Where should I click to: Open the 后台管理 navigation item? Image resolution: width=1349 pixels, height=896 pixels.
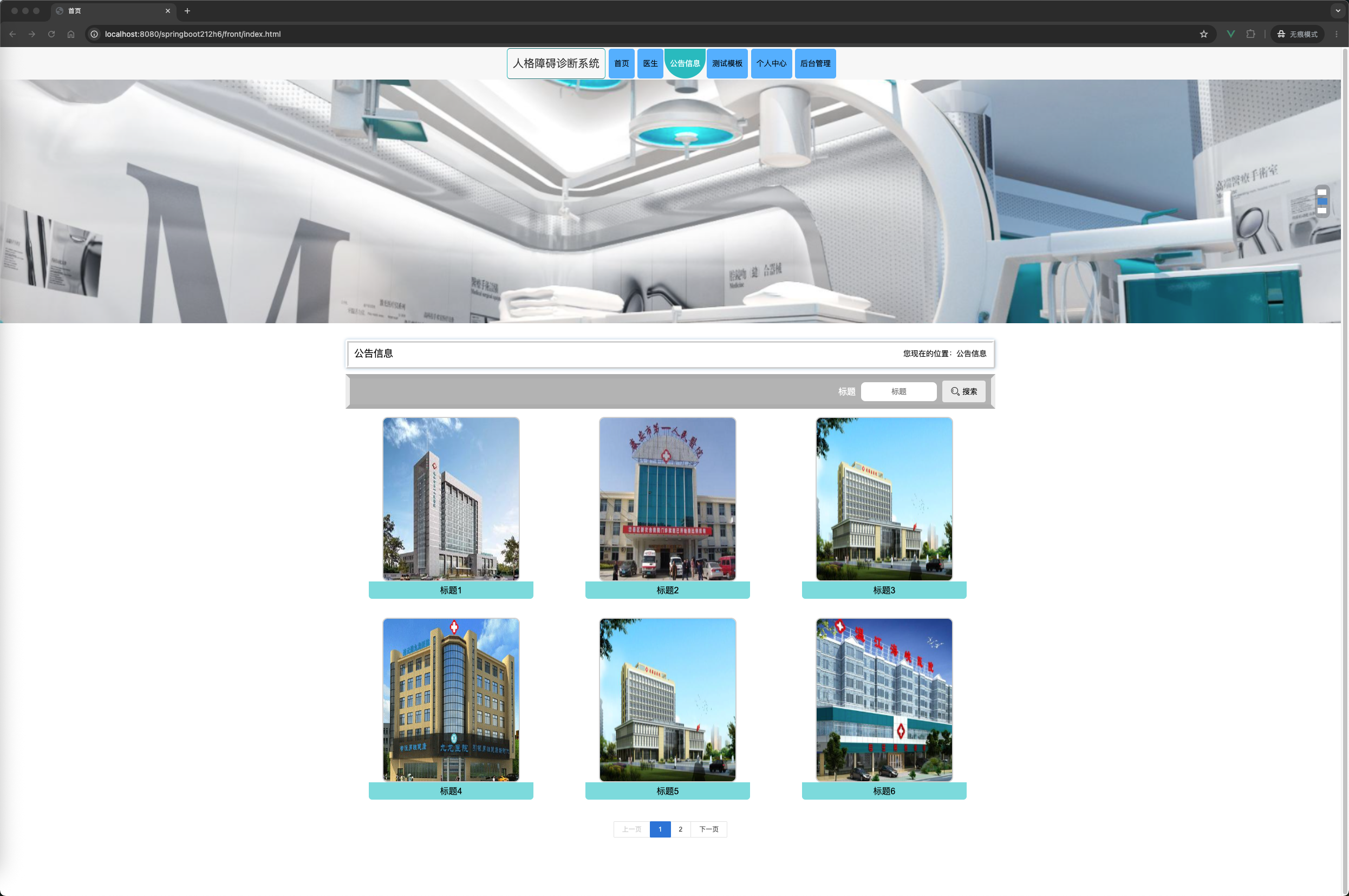pyautogui.click(x=815, y=63)
